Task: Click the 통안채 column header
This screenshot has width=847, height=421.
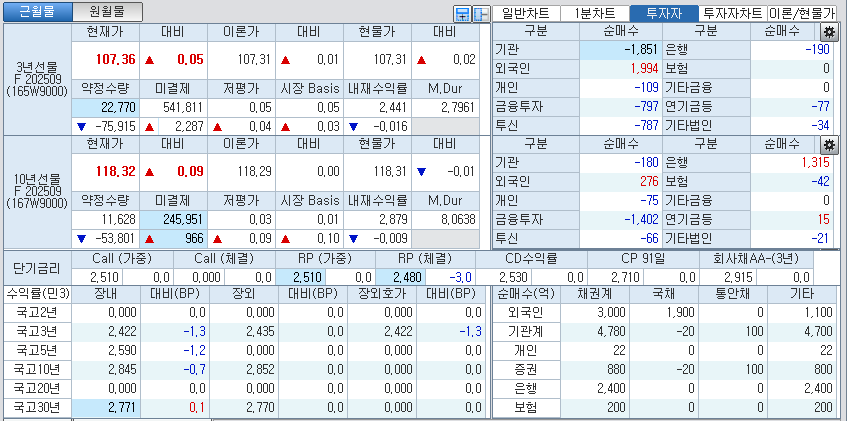Action: [x=732, y=295]
